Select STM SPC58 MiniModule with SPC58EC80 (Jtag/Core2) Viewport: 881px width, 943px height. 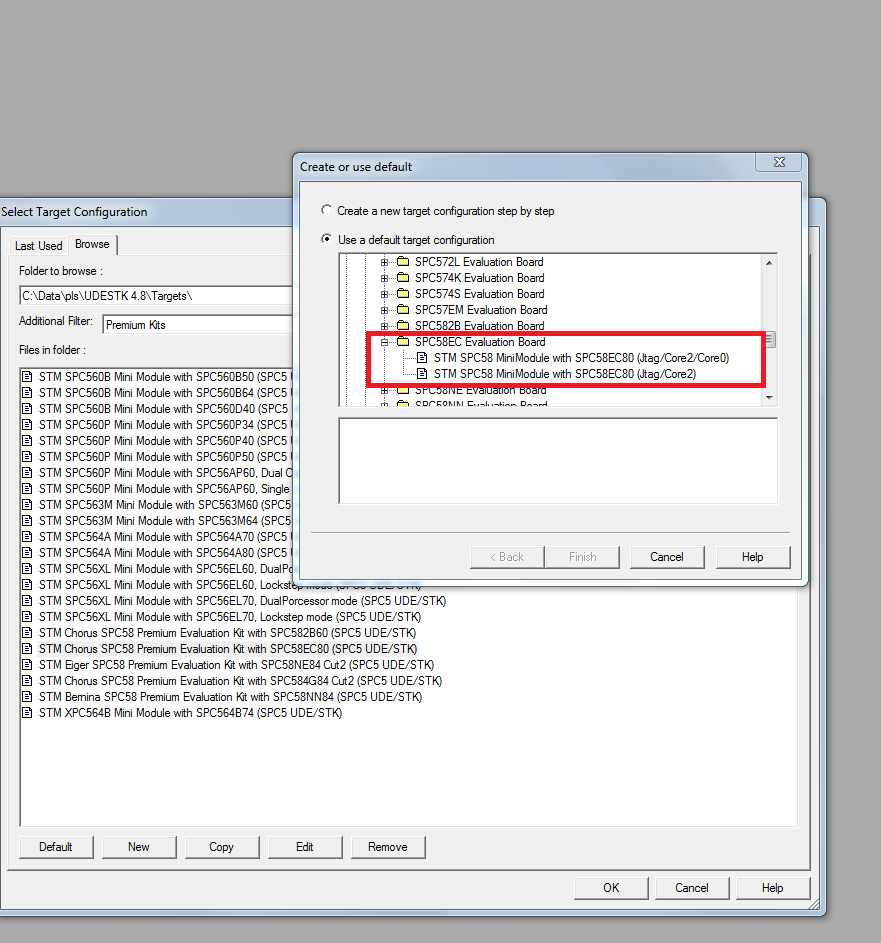click(x=565, y=374)
